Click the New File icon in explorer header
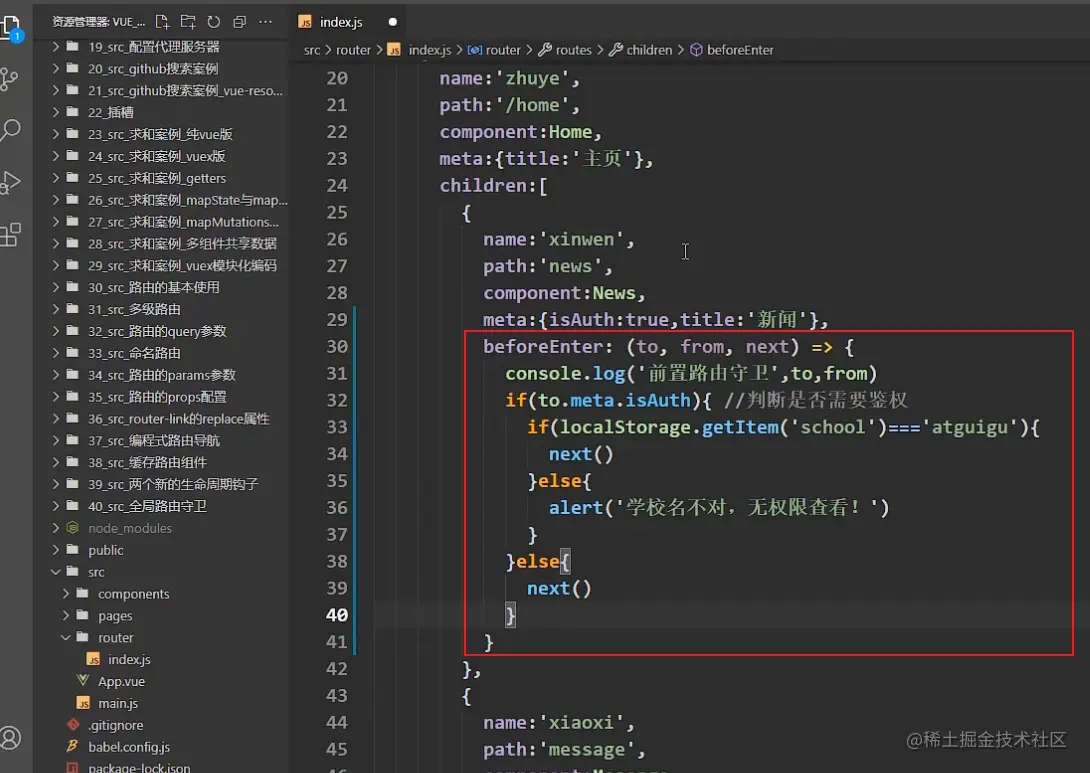This screenshot has height=773, width=1090. click(162, 22)
